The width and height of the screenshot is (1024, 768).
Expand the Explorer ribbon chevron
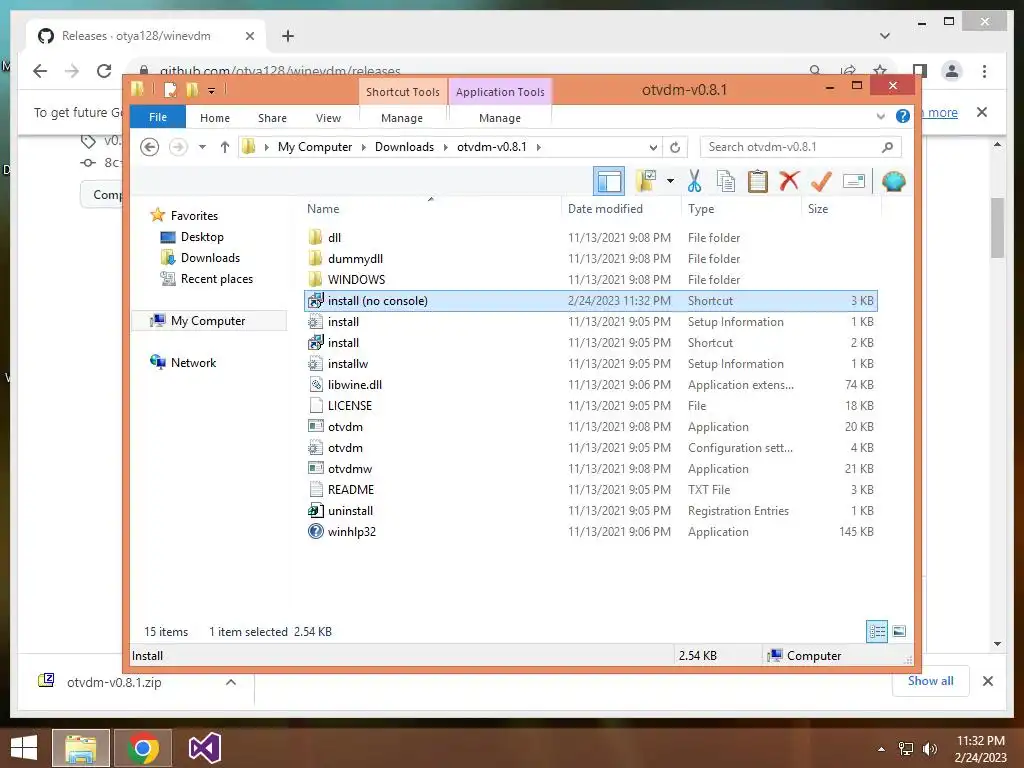tap(880, 117)
